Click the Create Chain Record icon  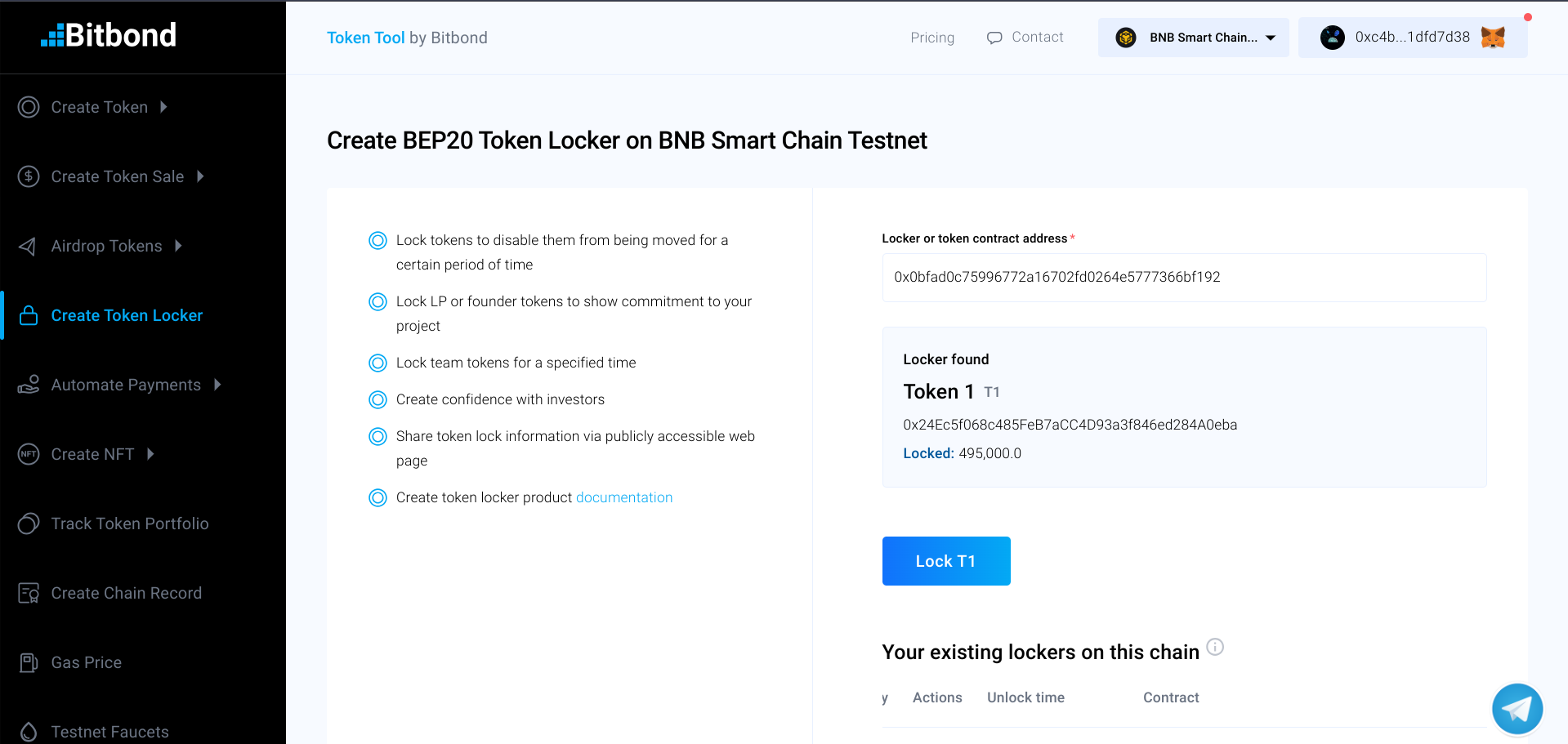point(29,593)
